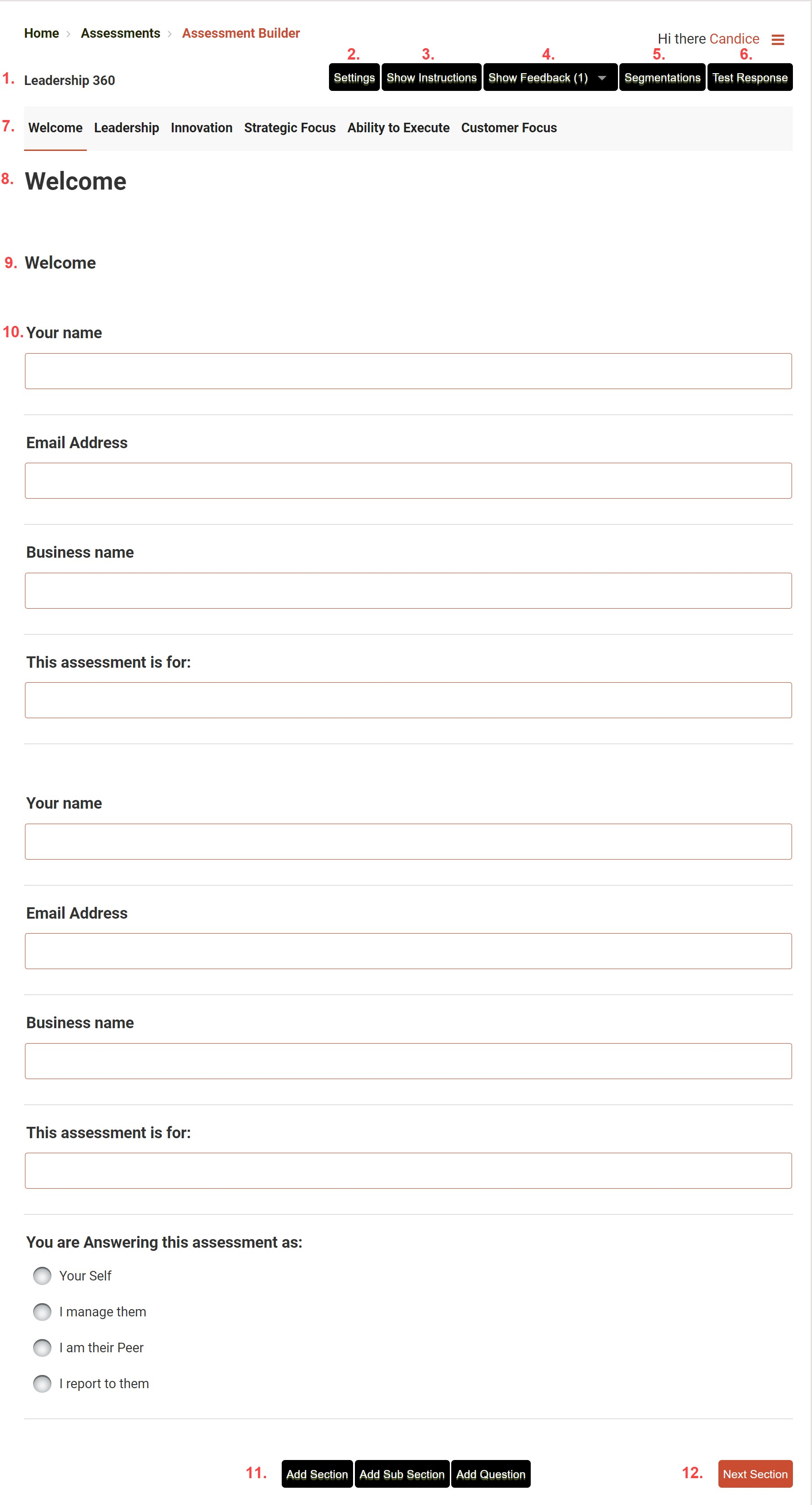Click the Settings button
Screen dimensions: 812x1505
[x=354, y=78]
